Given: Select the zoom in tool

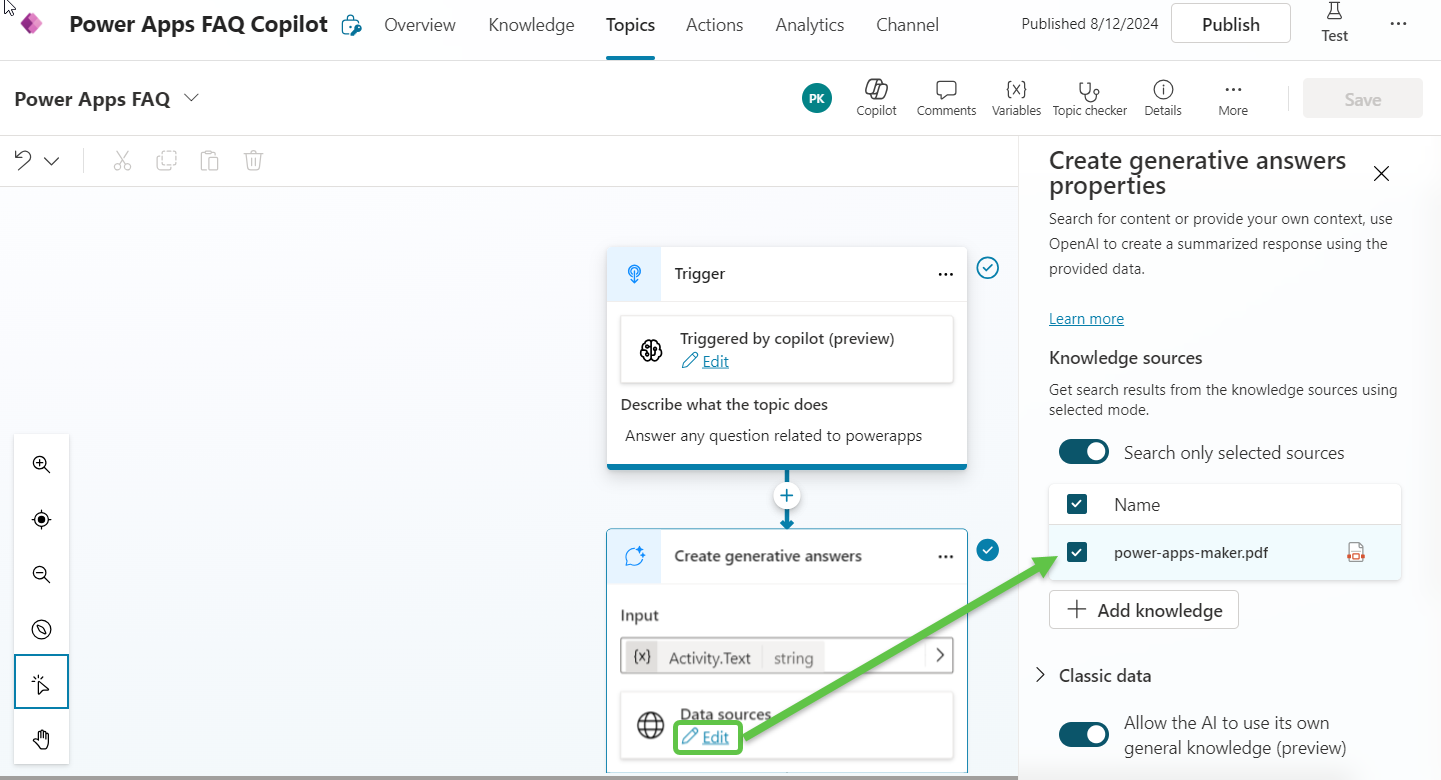Looking at the screenshot, I should pos(41,464).
